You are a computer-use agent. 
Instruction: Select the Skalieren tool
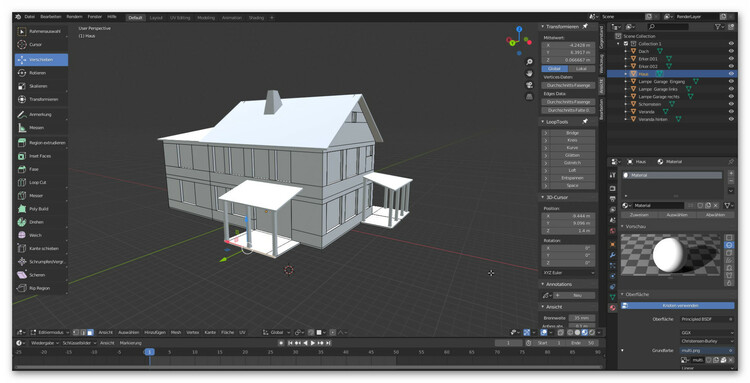[x=41, y=87]
